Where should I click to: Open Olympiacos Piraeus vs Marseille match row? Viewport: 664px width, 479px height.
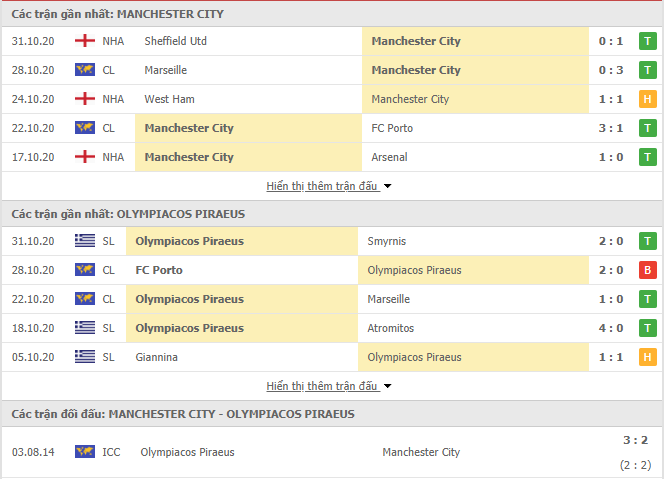[x=332, y=299]
